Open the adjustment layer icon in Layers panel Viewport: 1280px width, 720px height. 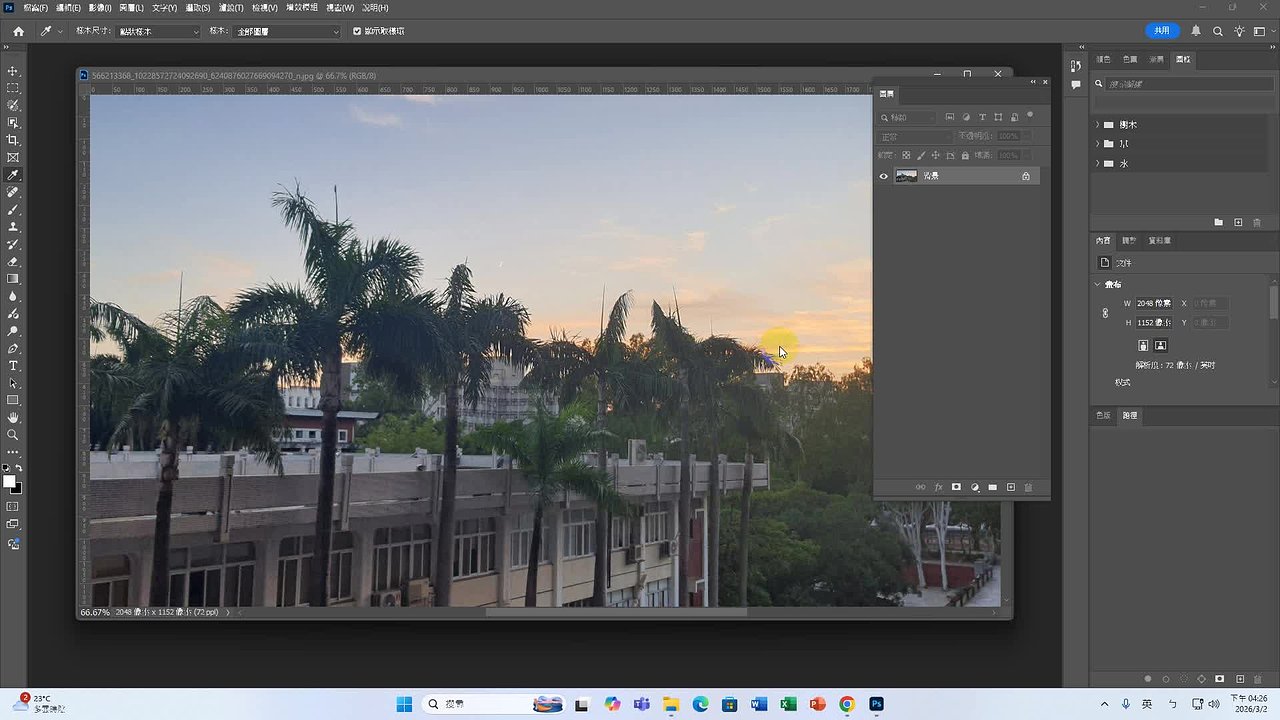coord(975,487)
